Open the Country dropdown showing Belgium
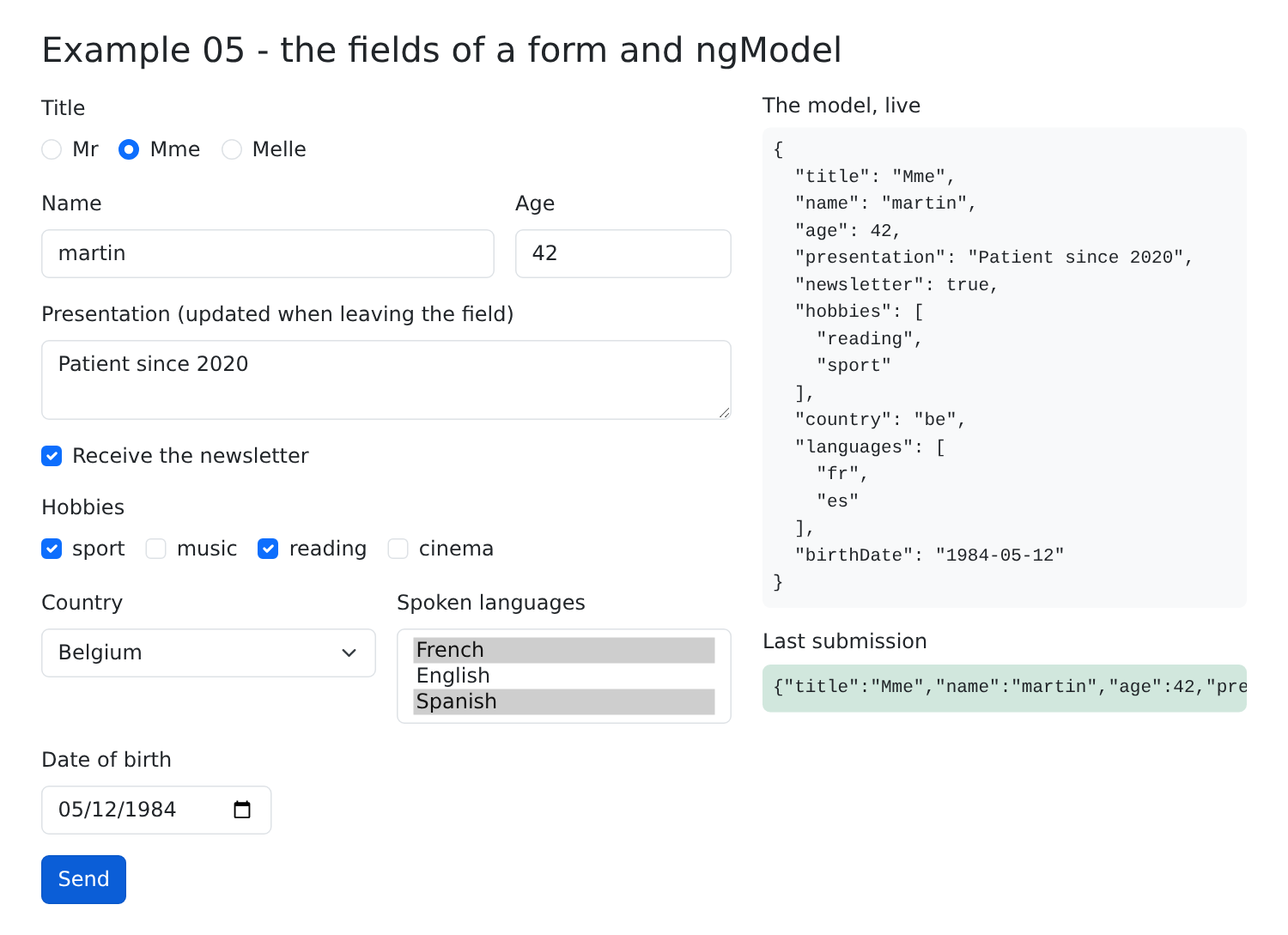This screenshot has height=935, width=1288. [209, 653]
